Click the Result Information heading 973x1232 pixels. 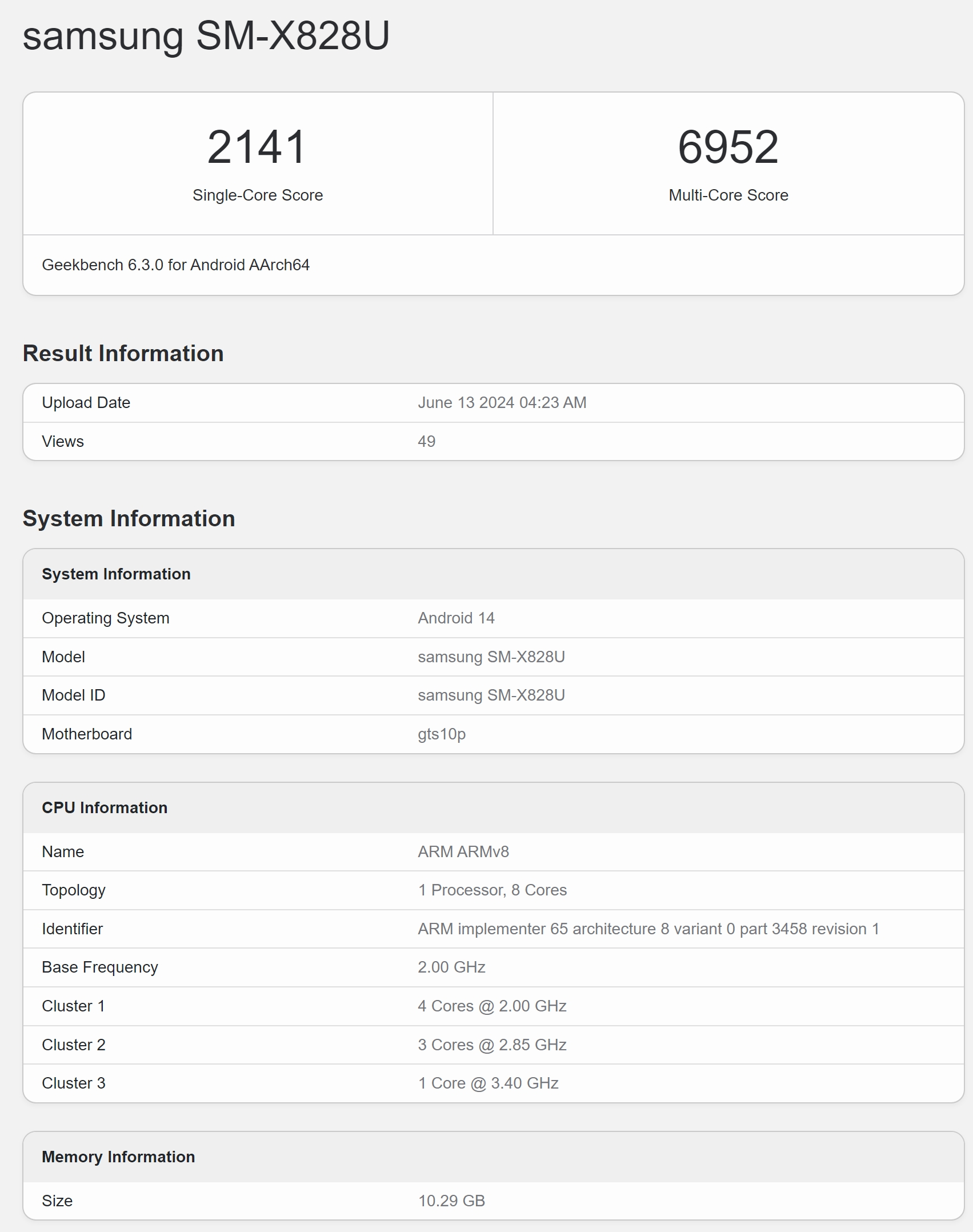tap(123, 354)
